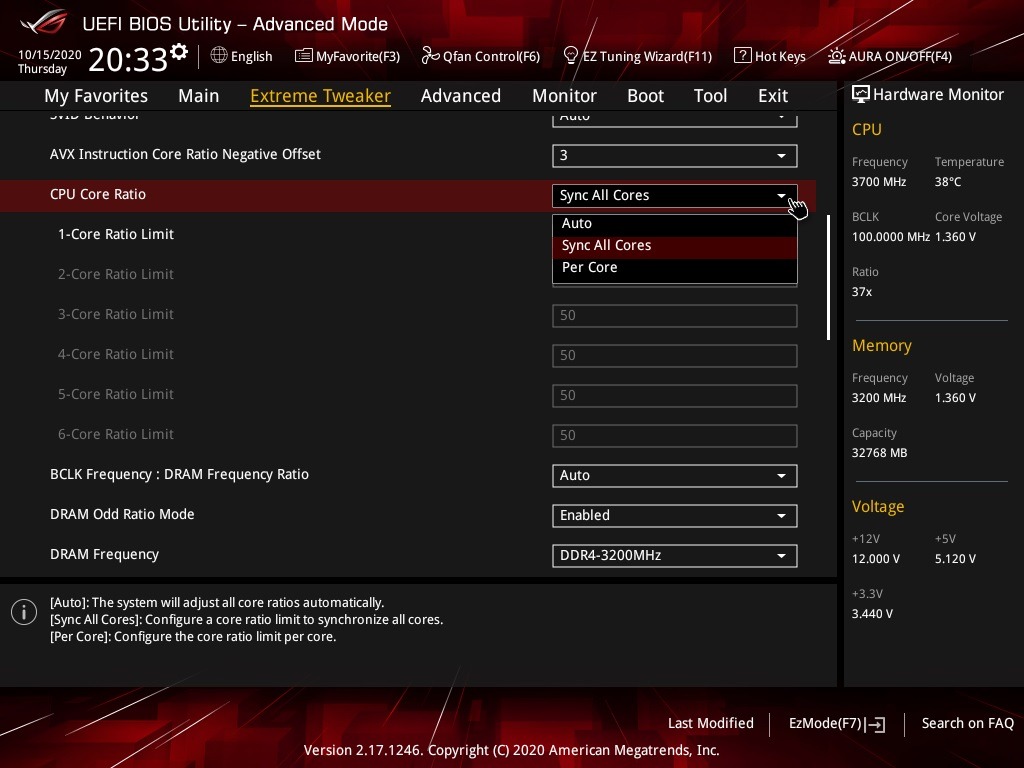Click the EZ Tuning Wizard(F11) label
Viewport: 1024px width, 768px height.
click(x=647, y=56)
